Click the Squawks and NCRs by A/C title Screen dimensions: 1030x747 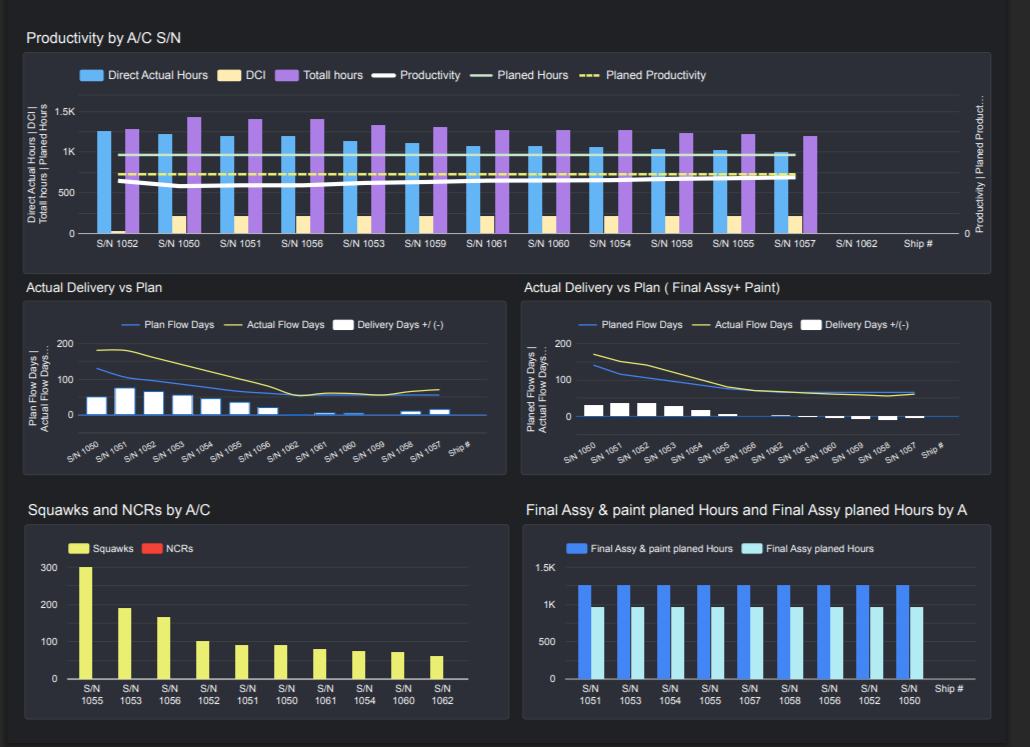coord(118,510)
